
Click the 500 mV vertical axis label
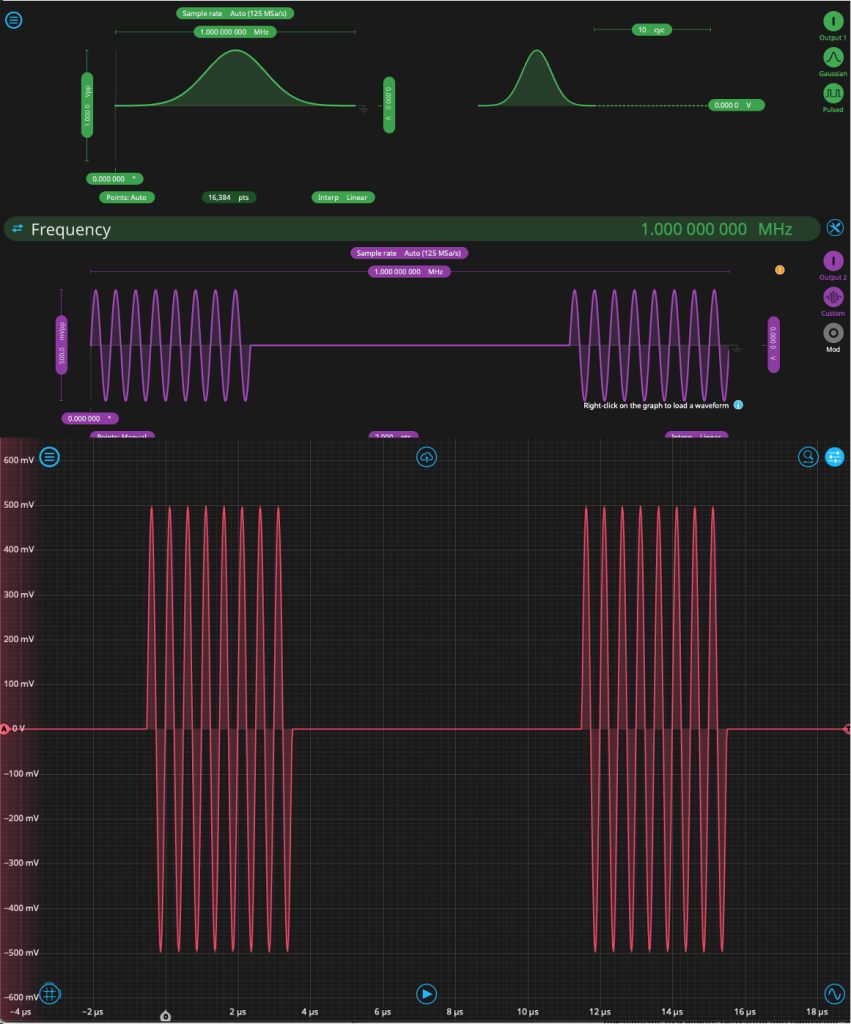pyautogui.click(x=18, y=505)
